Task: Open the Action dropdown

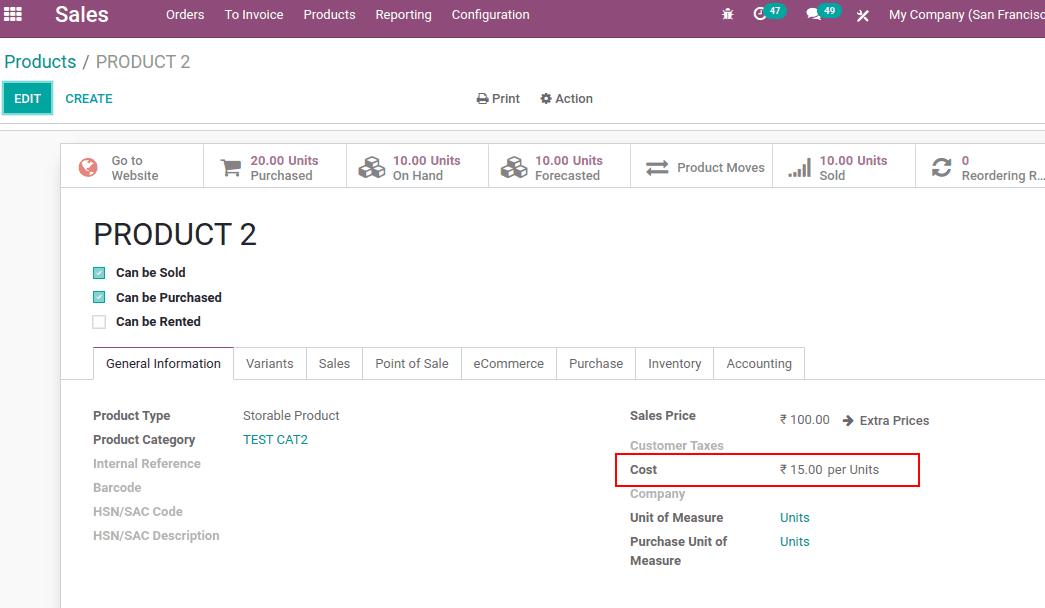Action: pos(566,99)
